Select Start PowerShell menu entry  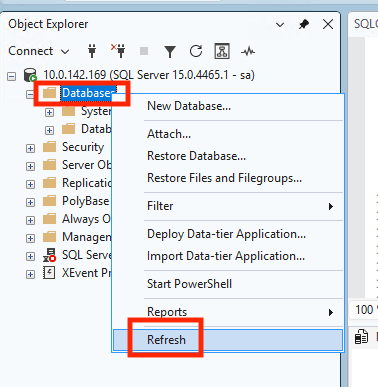[227, 284]
